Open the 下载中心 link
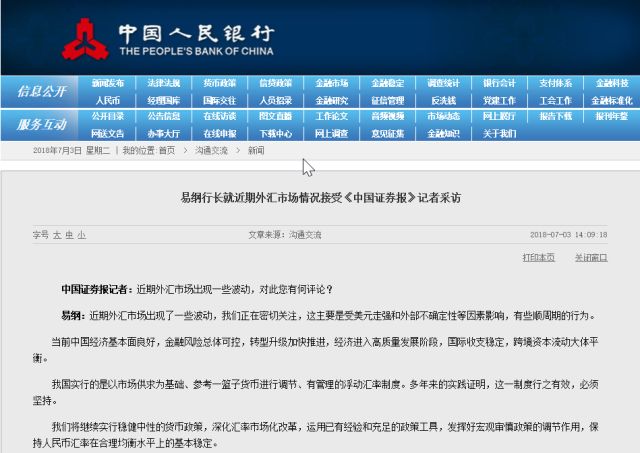Viewport: 640px width, 453px height. (x=276, y=133)
